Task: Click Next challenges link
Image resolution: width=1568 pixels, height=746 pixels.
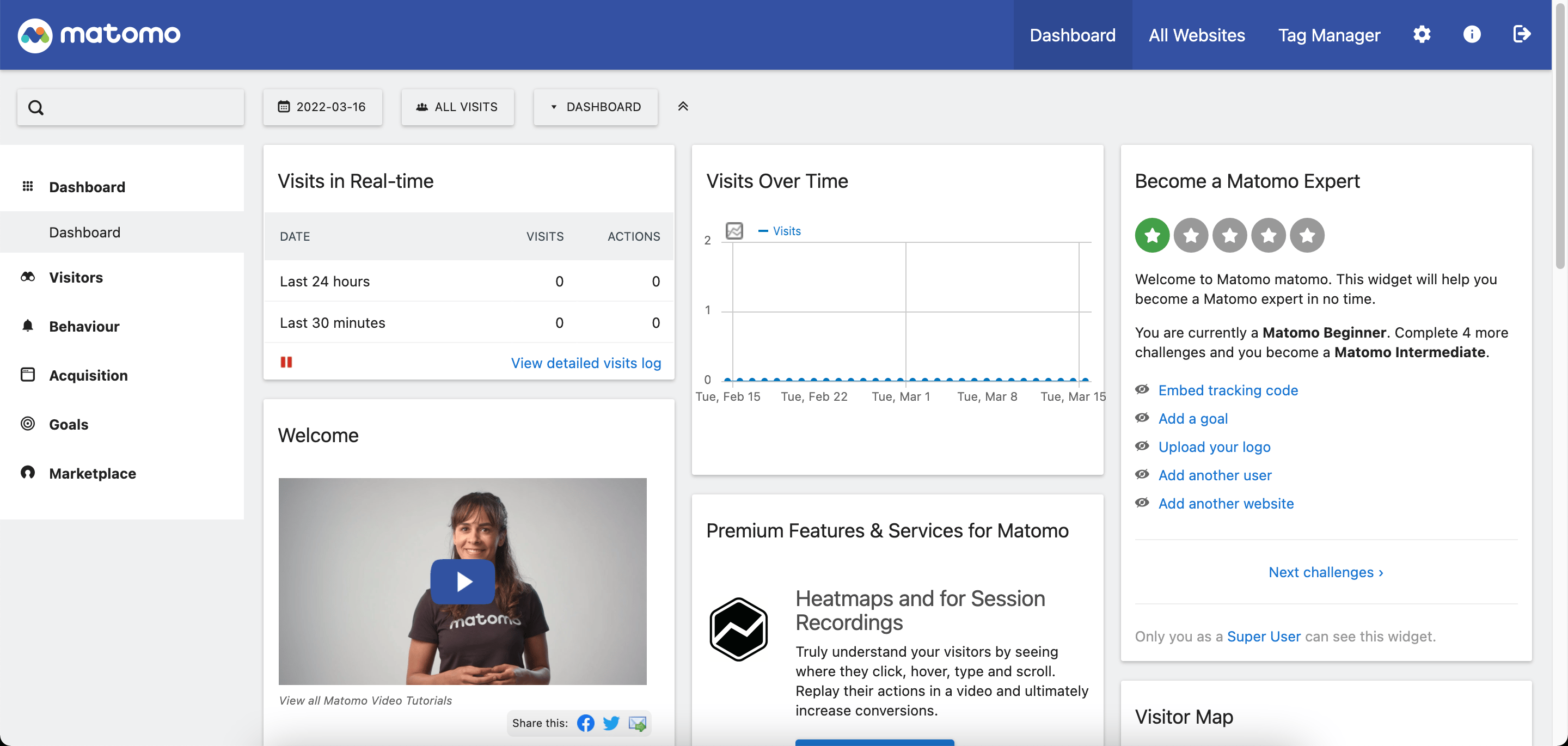Action: point(1326,572)
